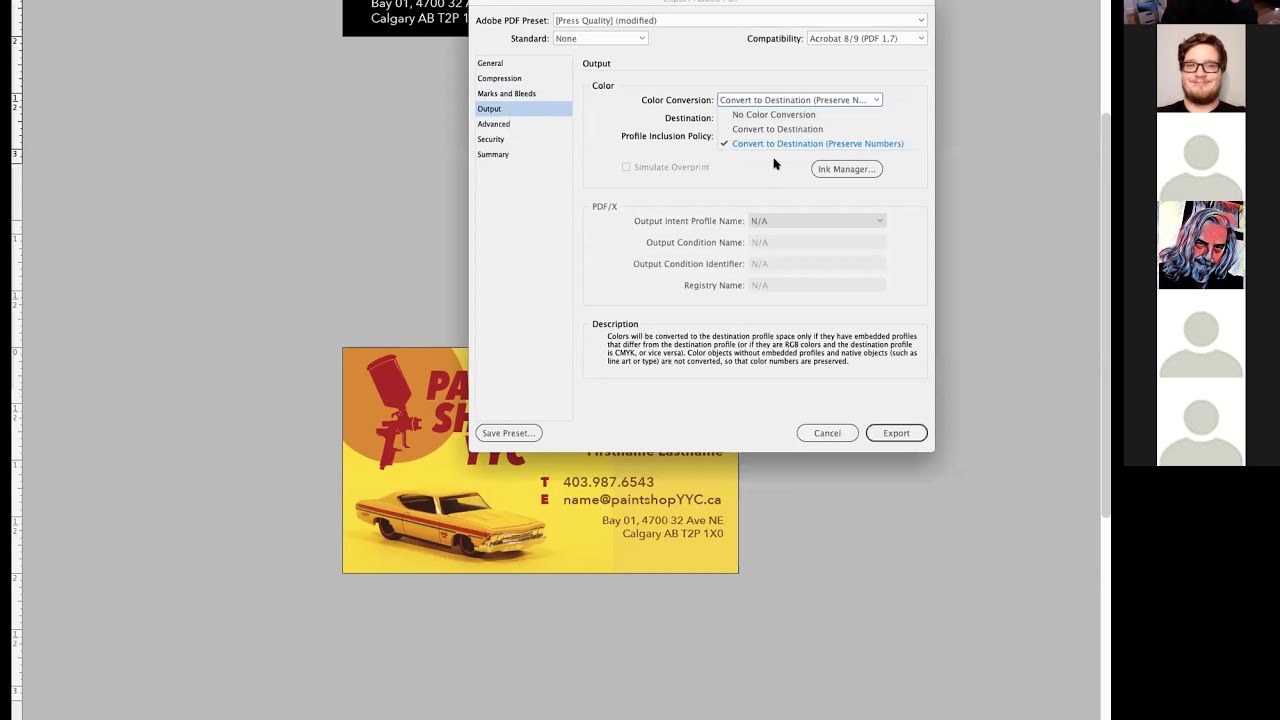The image size is (1280, 720).
Task: Click the Description text in the dialog
Action: (x=762, y=349)
